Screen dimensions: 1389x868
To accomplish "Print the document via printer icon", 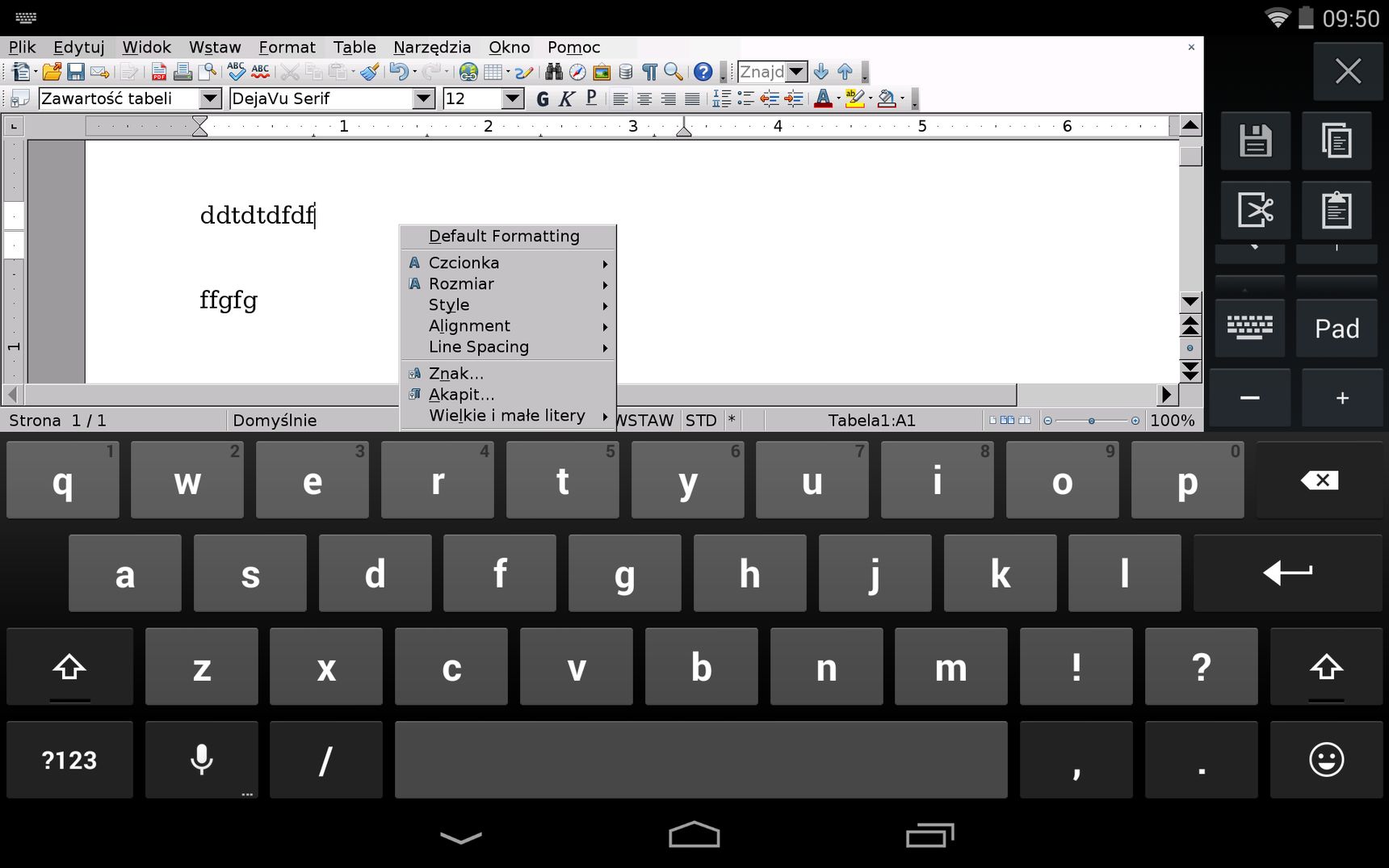I will (x=183, y=72).
